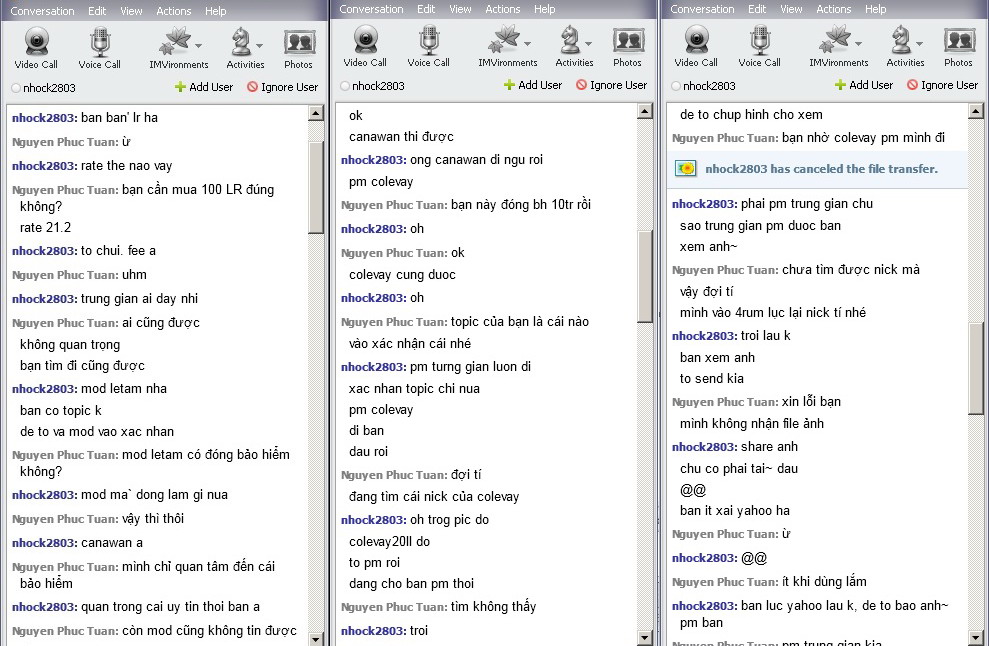The image size is (989, 646).
Task: Expand Activities dropdown arrow in right window
Action: click(x=920, y=44)
